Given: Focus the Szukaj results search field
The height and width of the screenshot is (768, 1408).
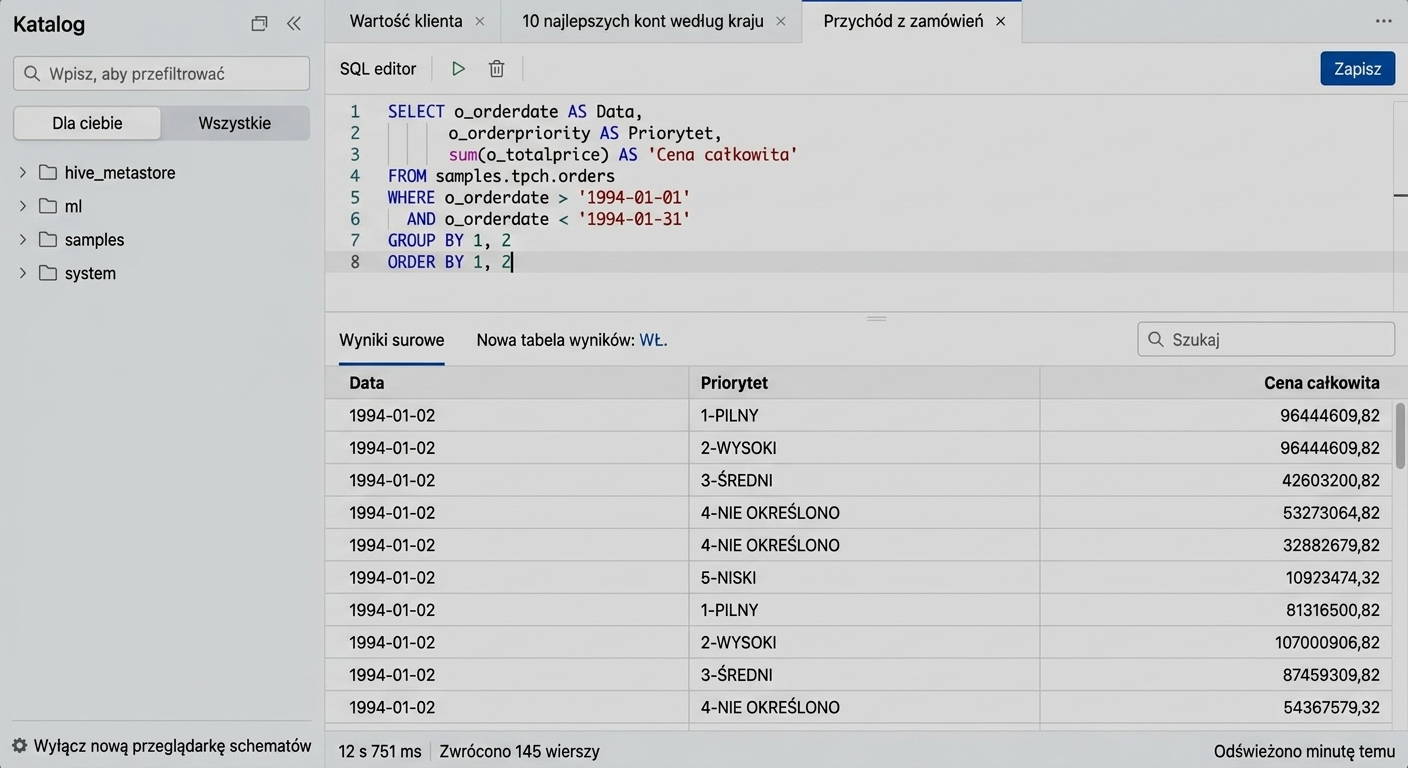Looking at the screenshot, I should click(x=1266, y=339).
